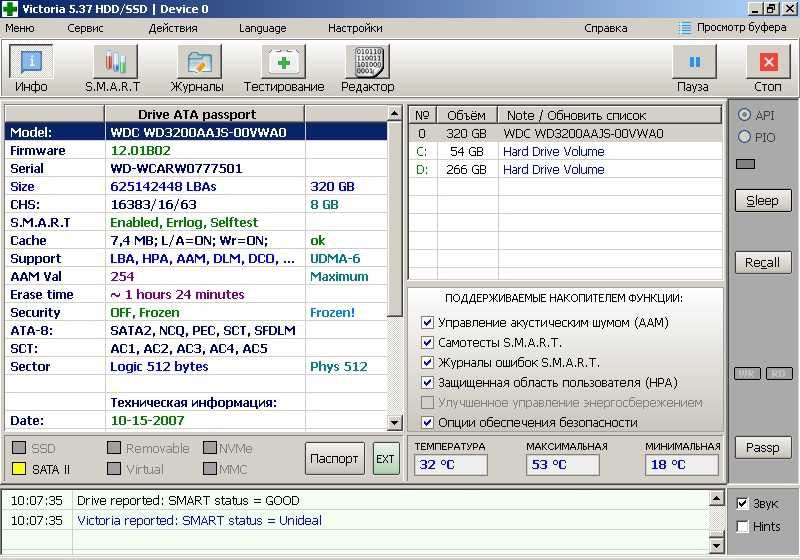800x560 pixels.
Task: Select D: 266 GB volume row
Action: (x=565, y=169)
